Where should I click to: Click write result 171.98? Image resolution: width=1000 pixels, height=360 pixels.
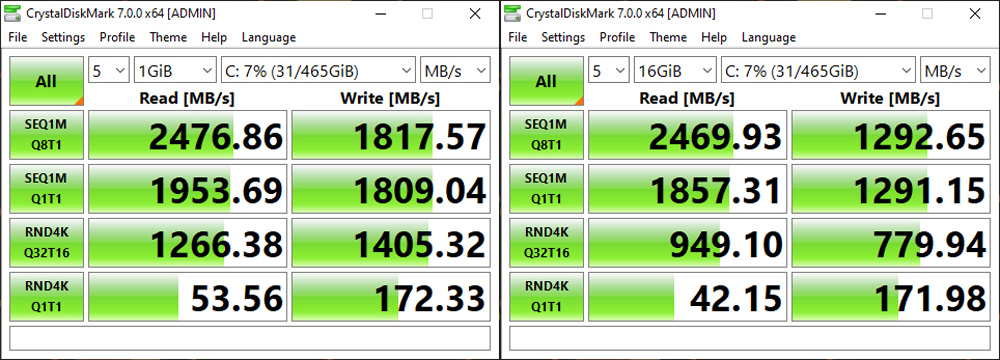pos(892,297)
